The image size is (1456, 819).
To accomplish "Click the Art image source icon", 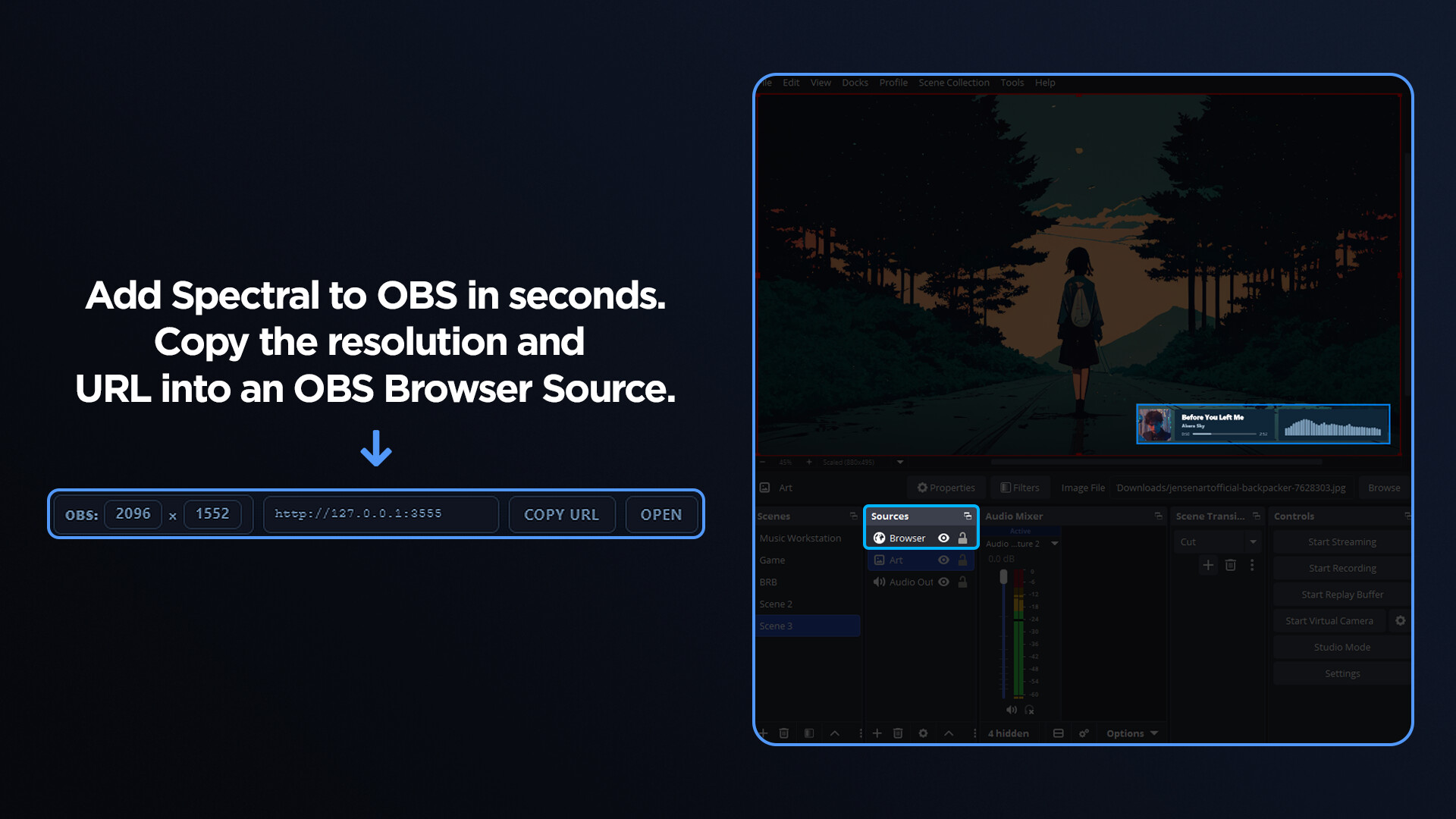I will point(879,560).
